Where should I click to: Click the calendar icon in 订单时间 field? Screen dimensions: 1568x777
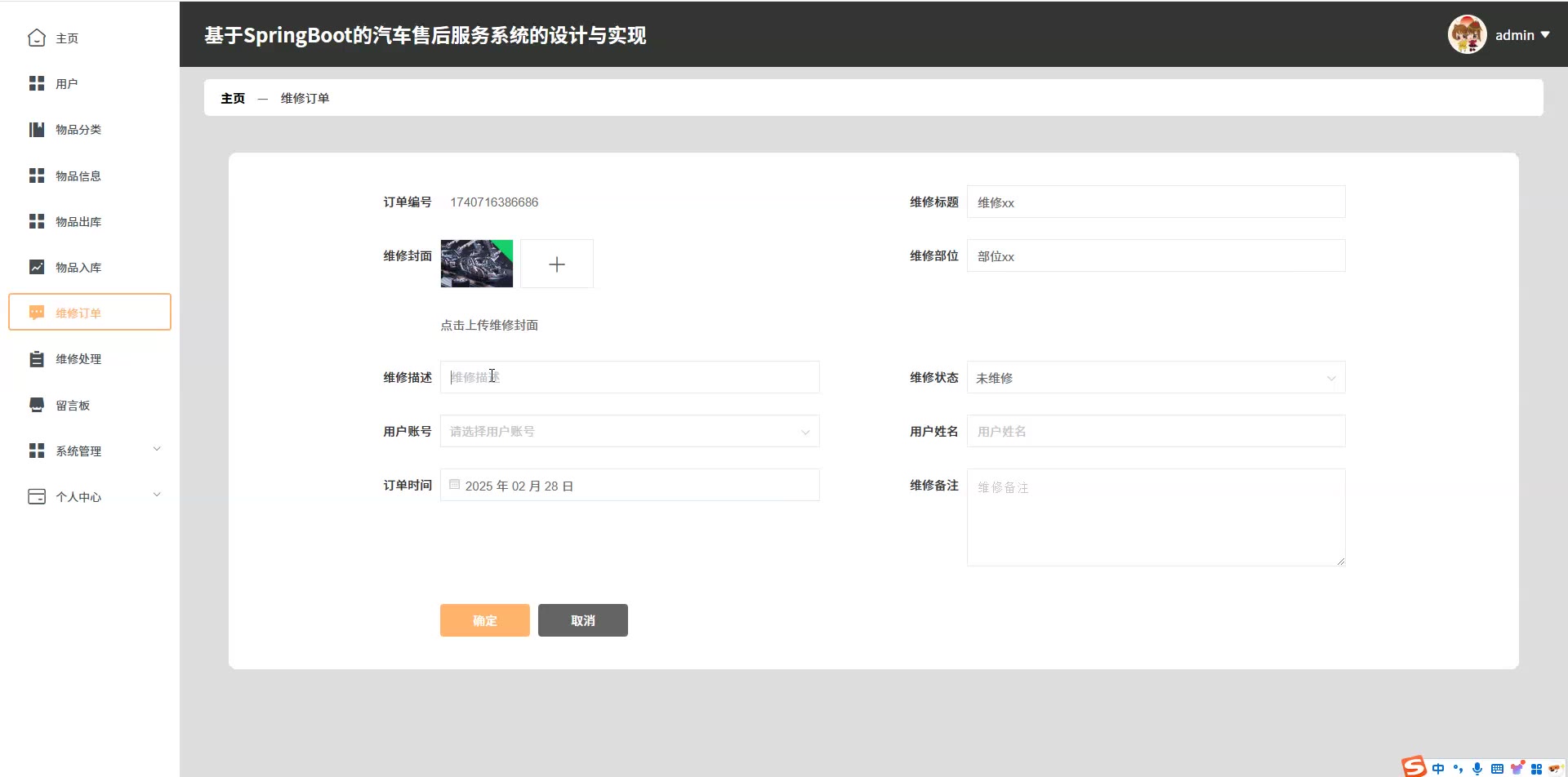pos(455,485)
